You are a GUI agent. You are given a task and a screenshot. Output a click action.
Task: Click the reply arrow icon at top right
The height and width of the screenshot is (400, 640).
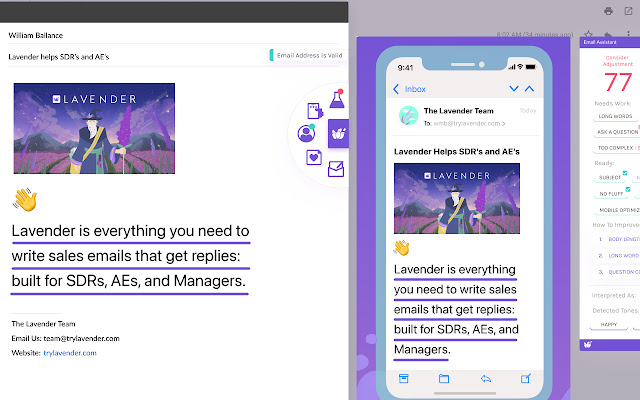pyautogui.click(x=608, y=35)
